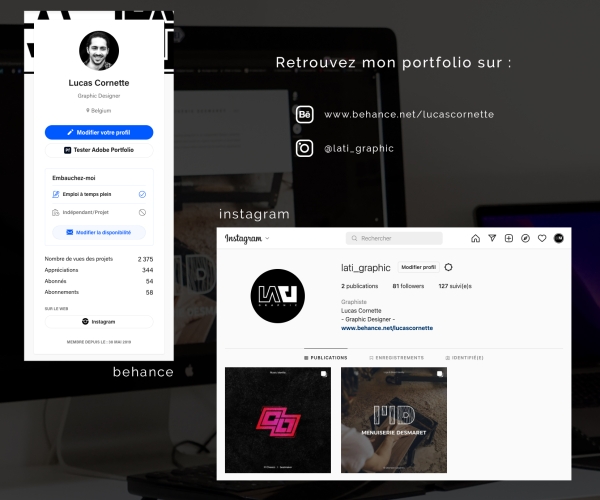Click Lucas Cornette's Behance profile photo
The width and height of the screenshot is (600, 500).
(99, 50)
